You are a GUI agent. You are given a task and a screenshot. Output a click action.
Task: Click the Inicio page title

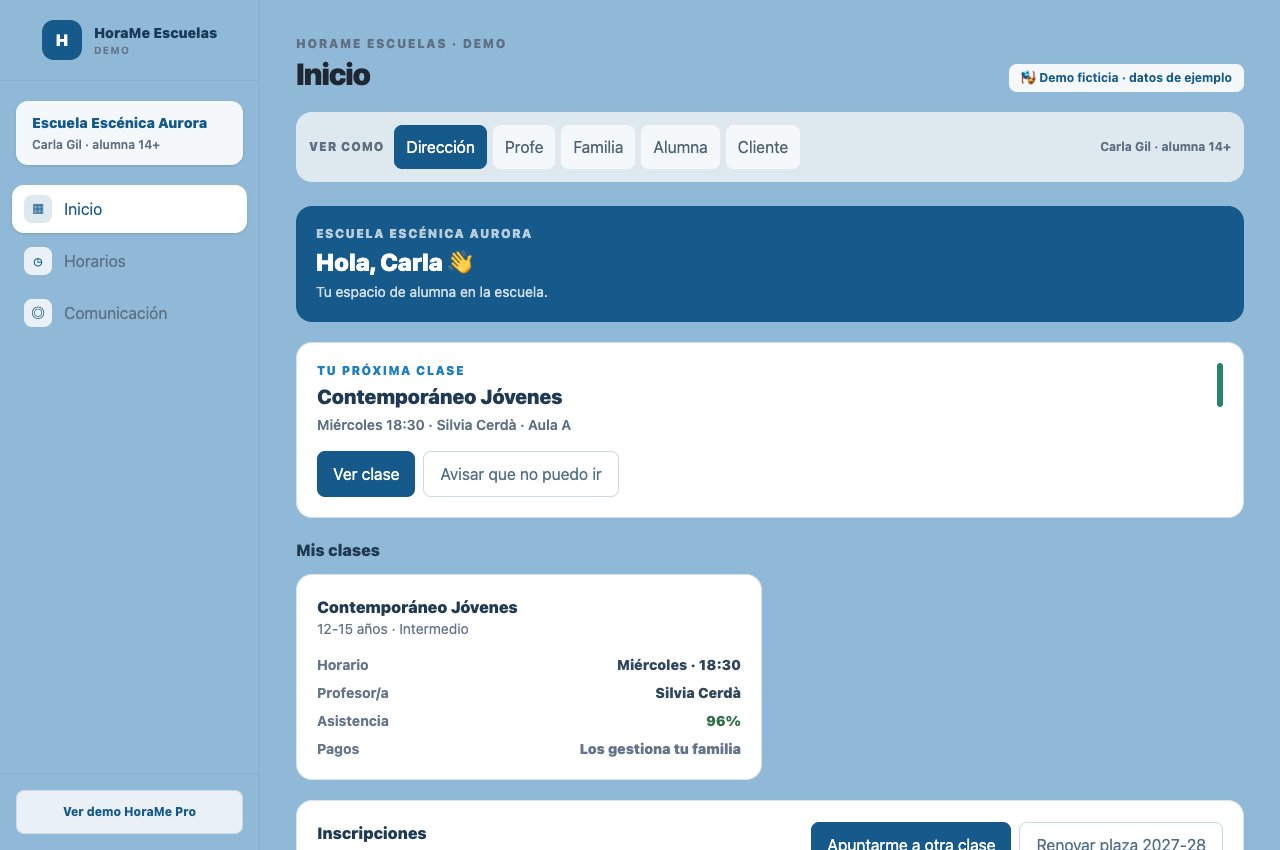pos(333,75)
